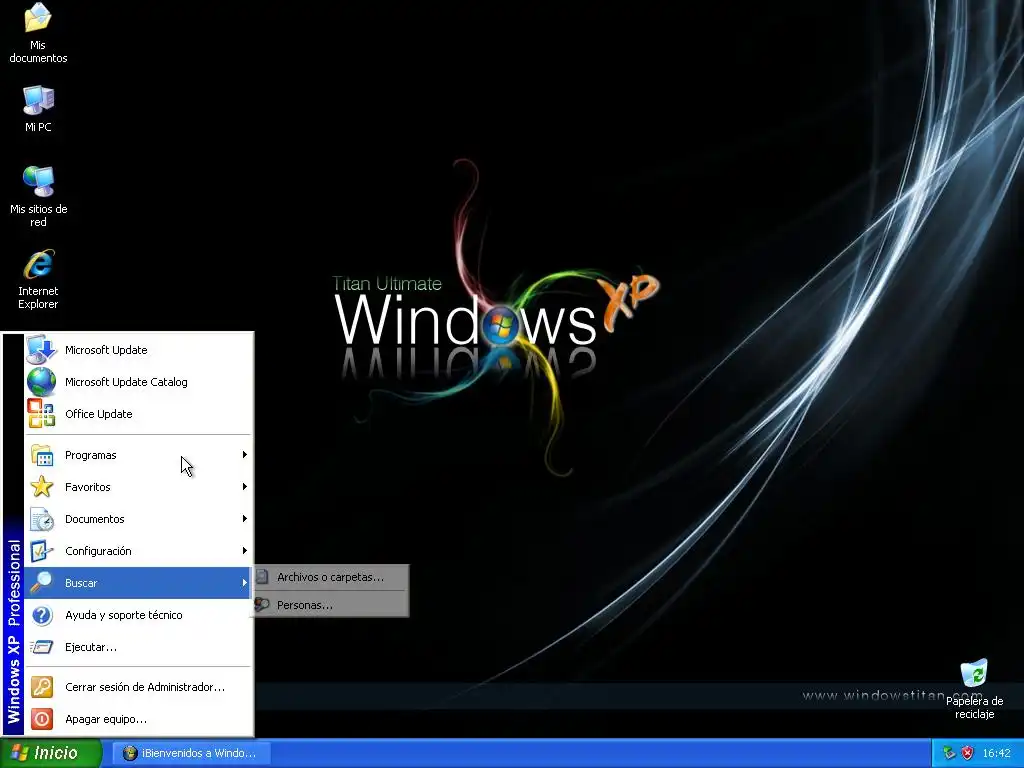Image resolution: width=1024 pixels, height=768 pixels.
Task: Click the Configuración checkmark panel icon
Action: click(42, 551)
